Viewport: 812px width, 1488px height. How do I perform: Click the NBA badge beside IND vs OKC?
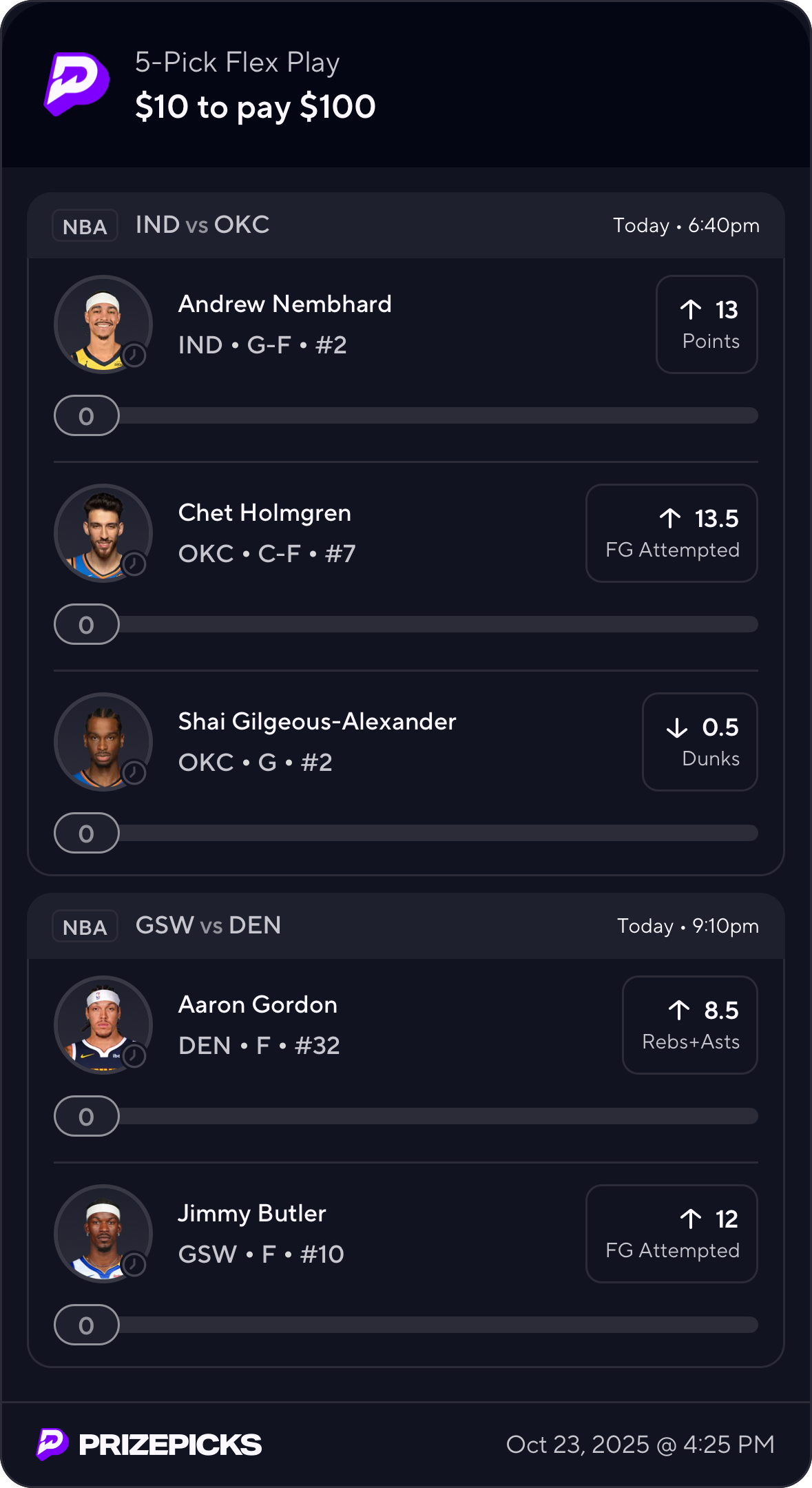click(85, 226)
